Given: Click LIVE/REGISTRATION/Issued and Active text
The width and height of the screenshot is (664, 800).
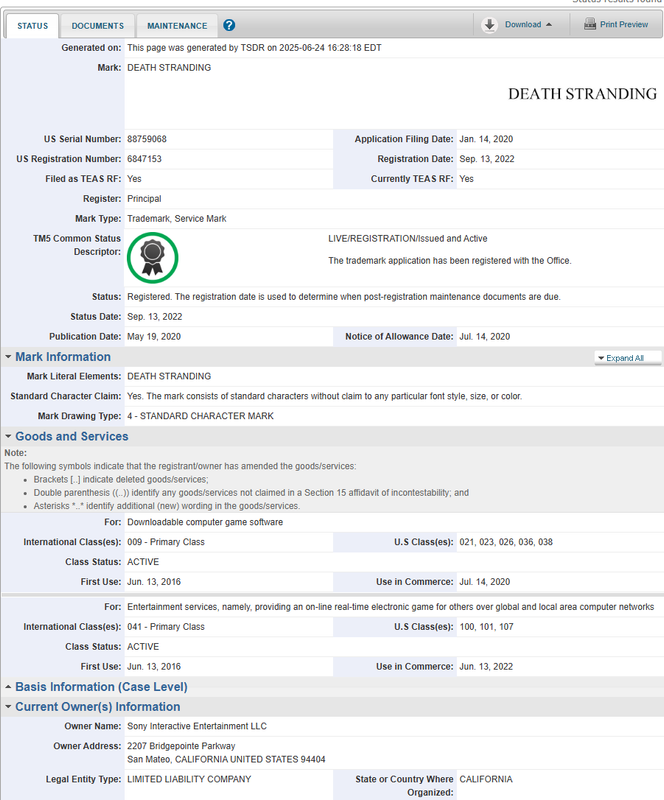Looking at the screenshot, I should [x=408, y=238].
